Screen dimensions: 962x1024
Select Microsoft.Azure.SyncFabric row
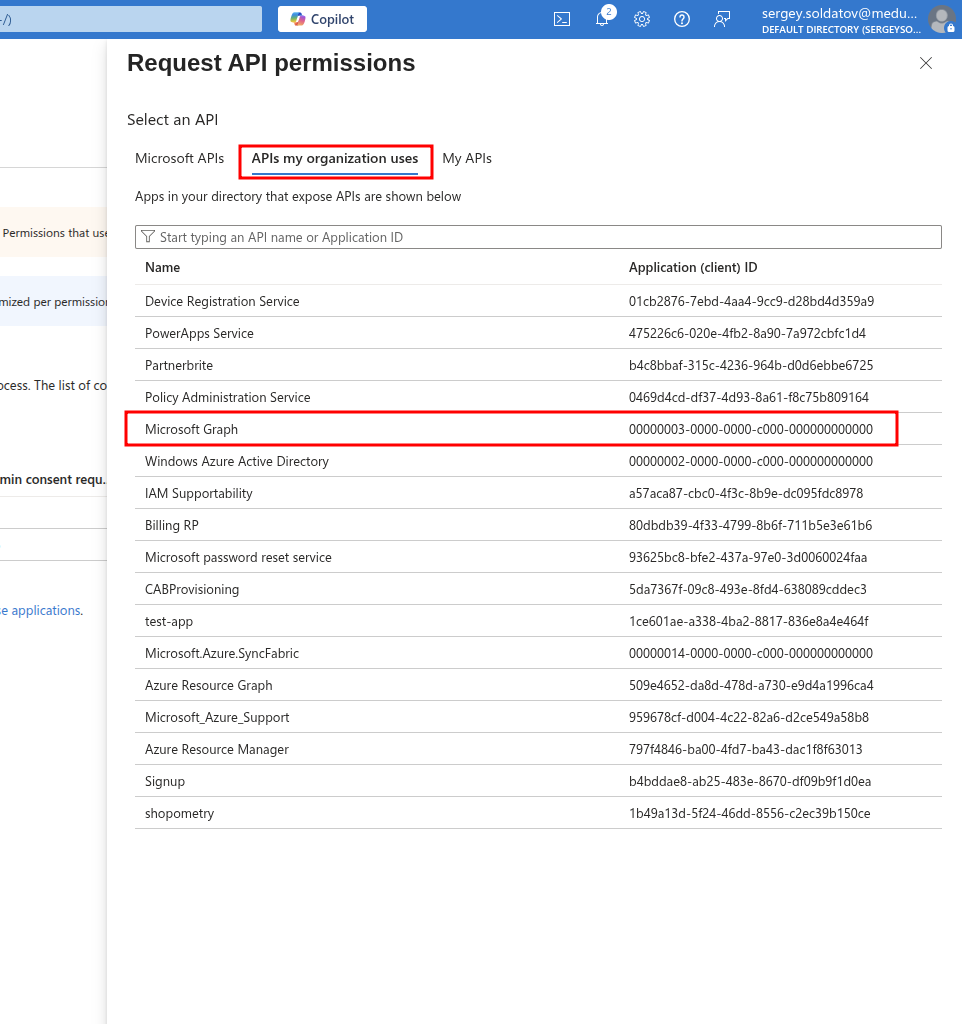[x=538, y=653]
